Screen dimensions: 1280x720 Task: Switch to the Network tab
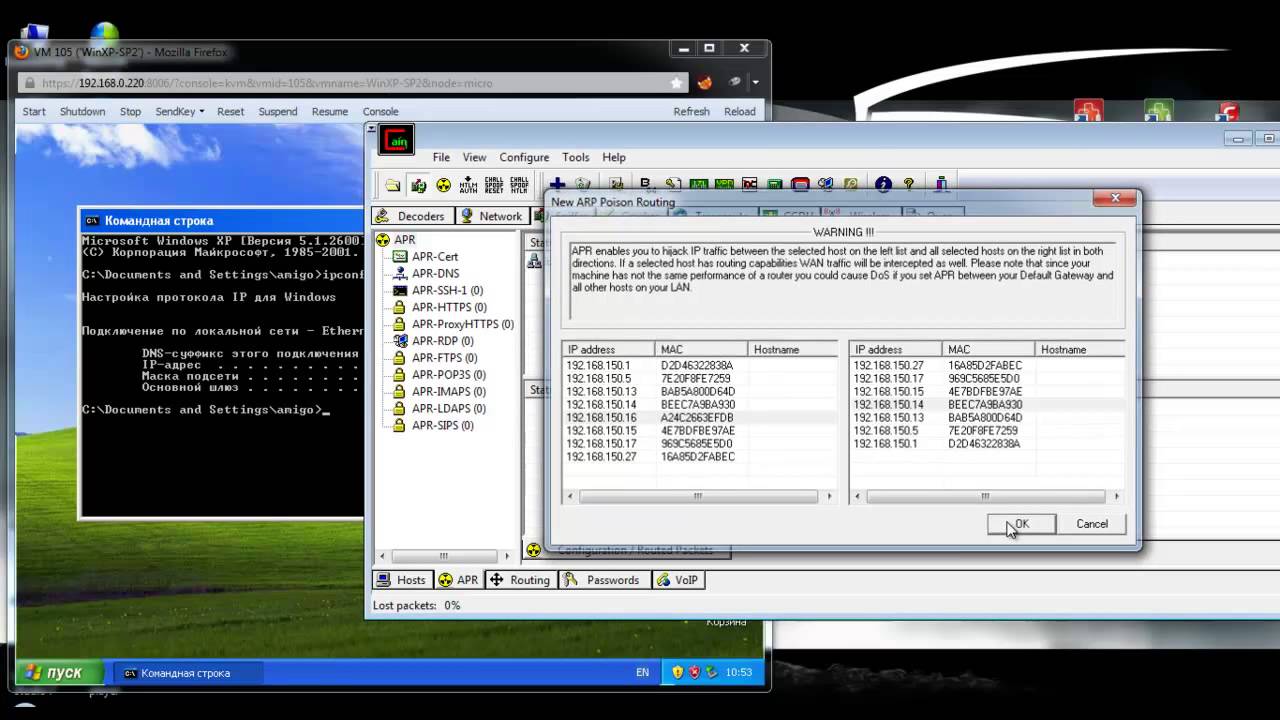(491, 216)
